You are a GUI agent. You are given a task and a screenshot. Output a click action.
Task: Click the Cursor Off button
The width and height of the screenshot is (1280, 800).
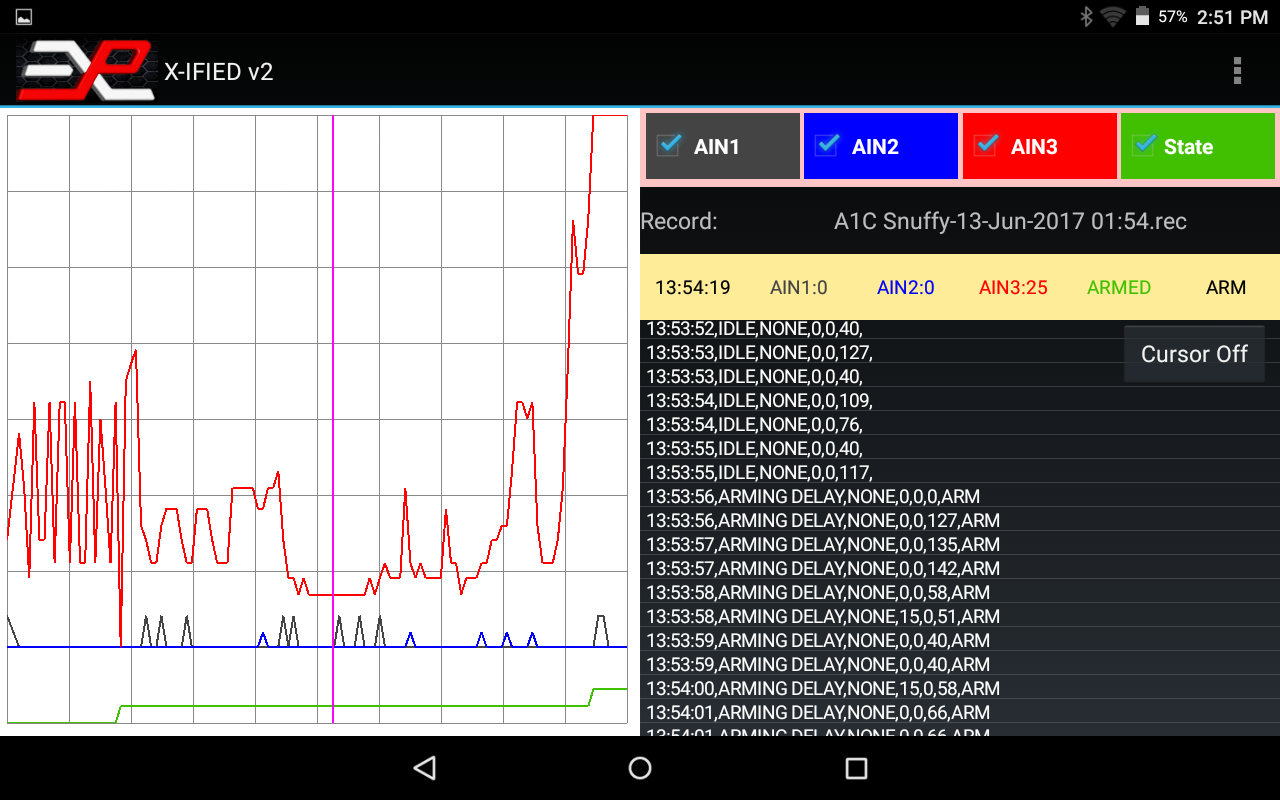(x=1194, y=354)
